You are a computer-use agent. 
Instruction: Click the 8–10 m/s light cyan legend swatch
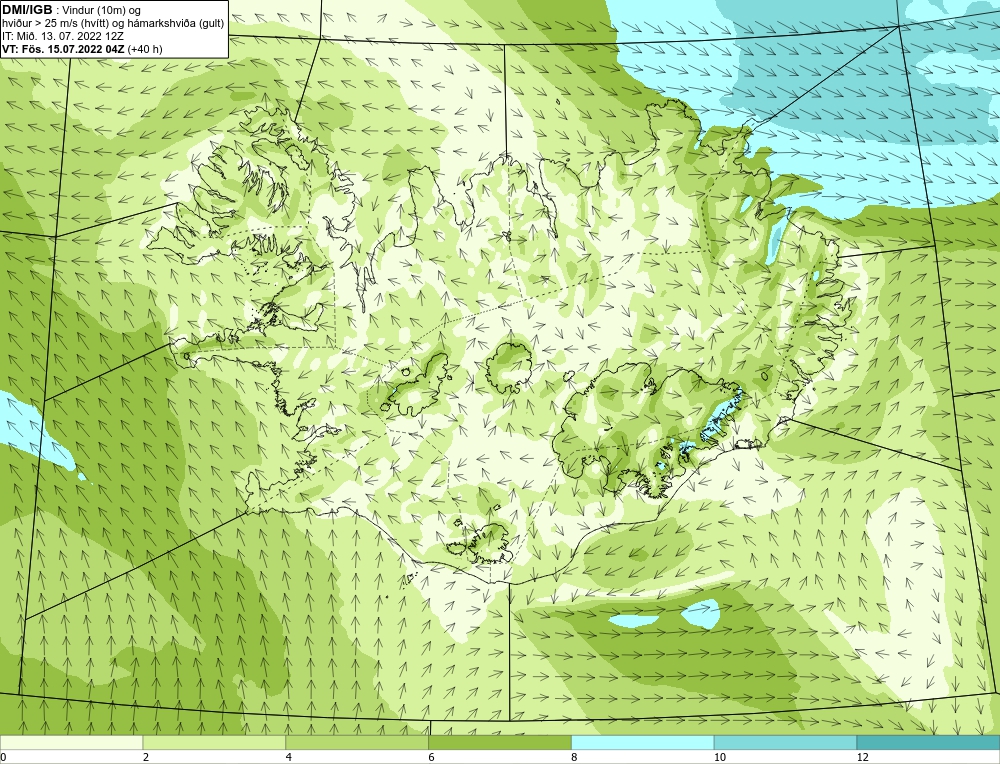click(643, 742)
